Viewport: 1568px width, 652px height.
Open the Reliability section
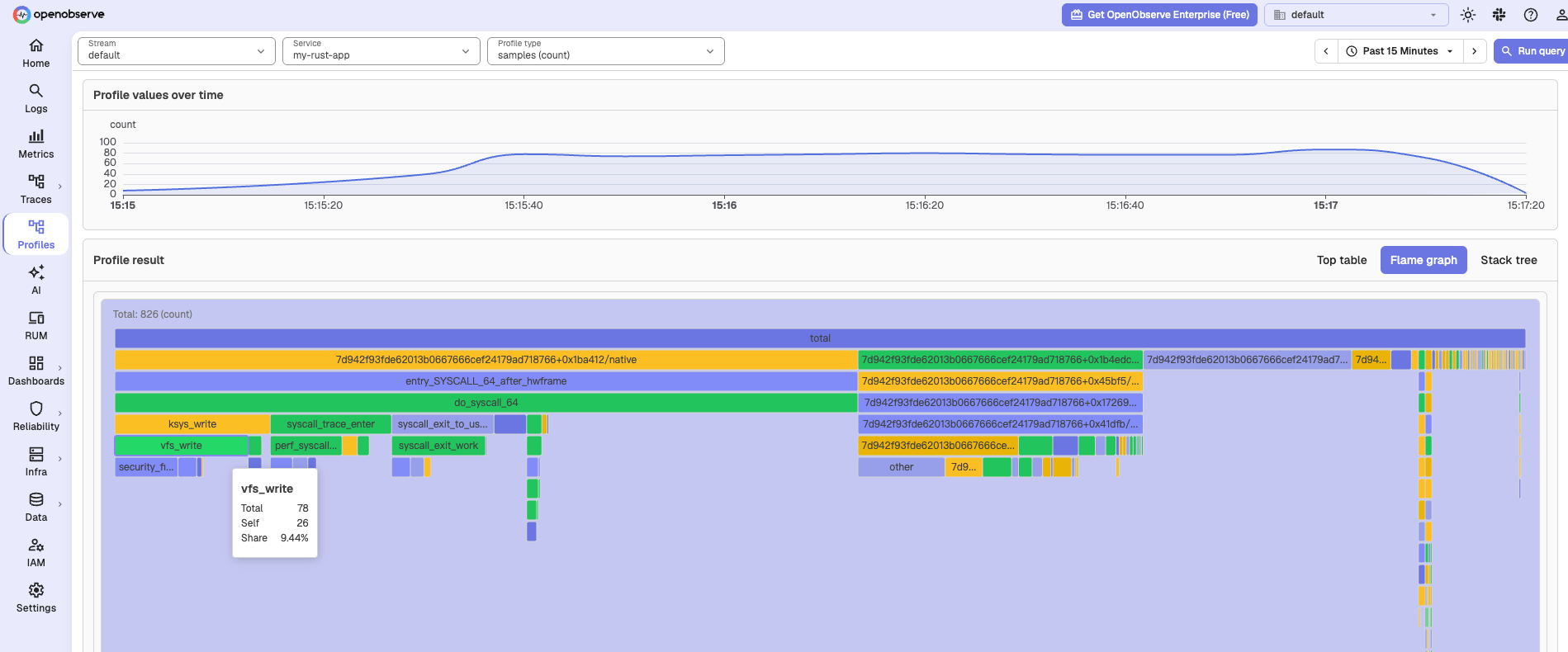click(36, 417)
